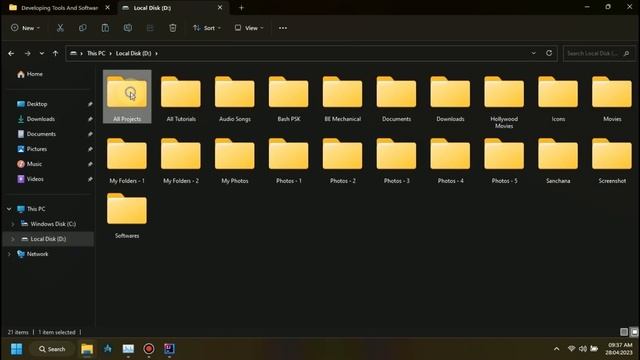Viewport: 640px width, 360px height.
Task: Select the Hollywood Movies folder
Action: 504,101
